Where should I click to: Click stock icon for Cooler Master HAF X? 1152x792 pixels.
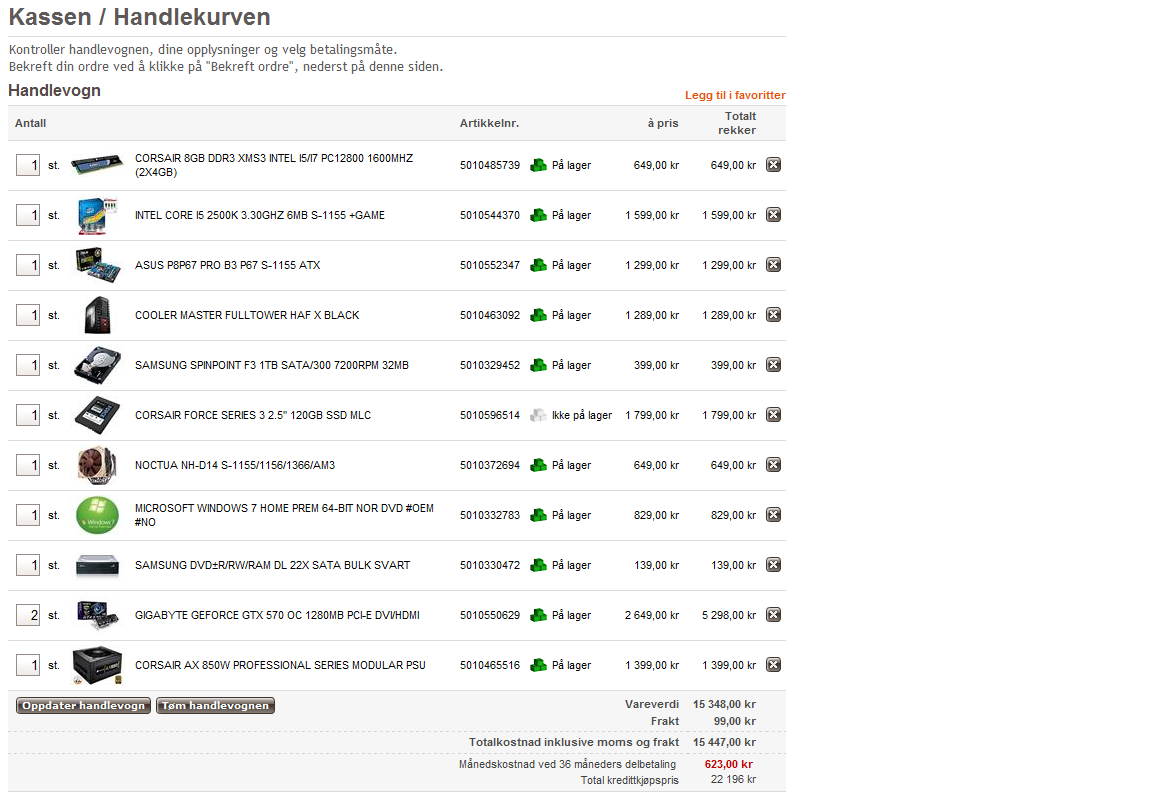coord(539,315)
